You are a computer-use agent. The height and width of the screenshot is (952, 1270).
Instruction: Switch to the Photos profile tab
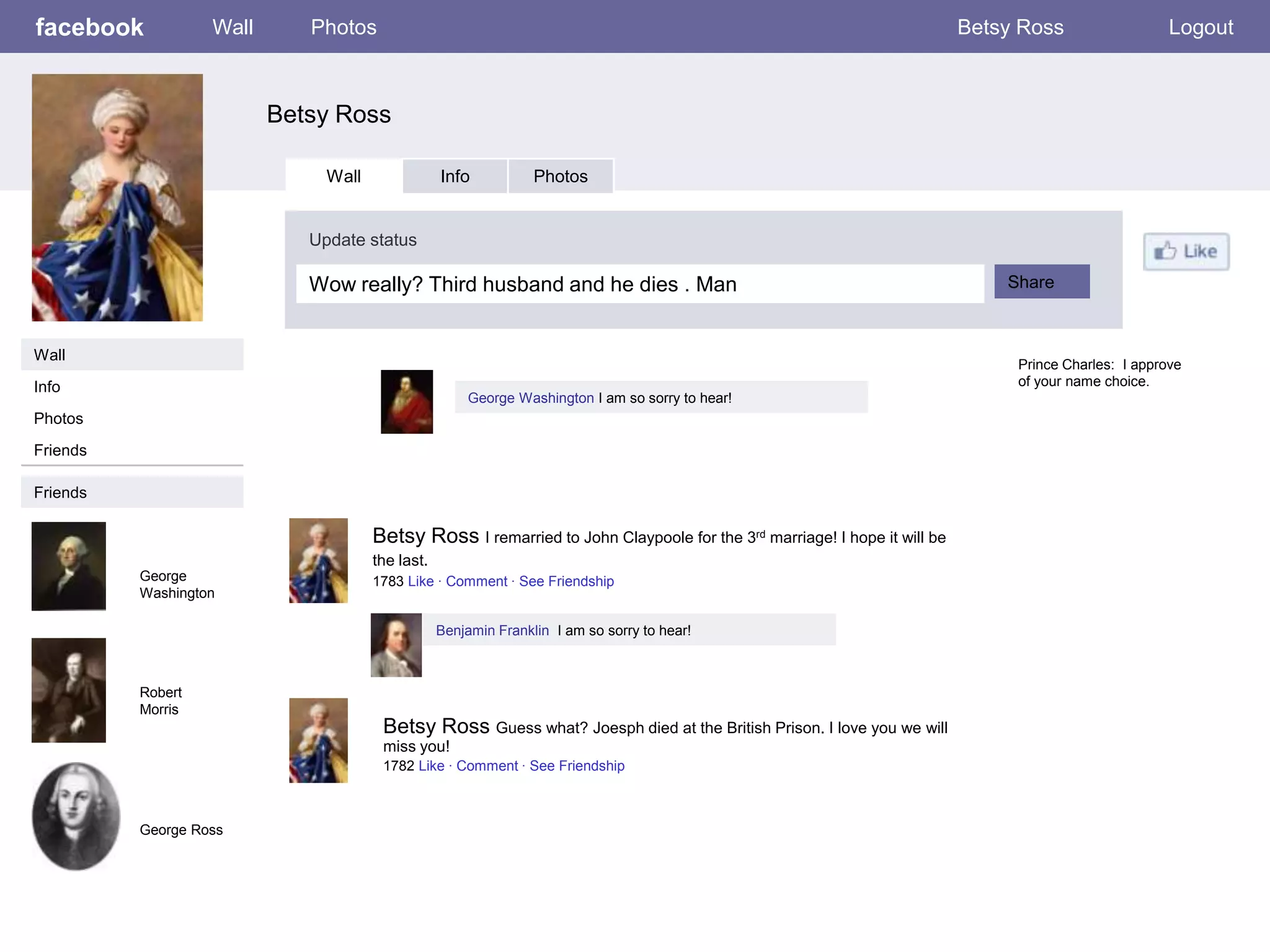pyautogui.click(x=561, y=177)
